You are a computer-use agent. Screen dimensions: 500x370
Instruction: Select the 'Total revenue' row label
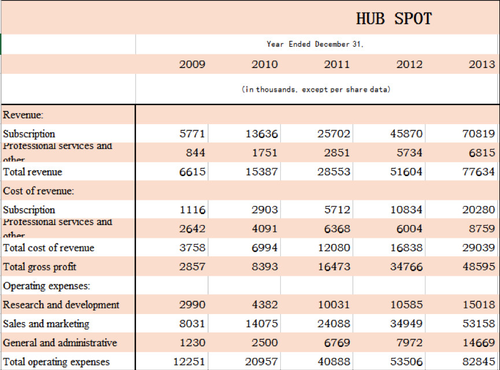click(32, 172)
